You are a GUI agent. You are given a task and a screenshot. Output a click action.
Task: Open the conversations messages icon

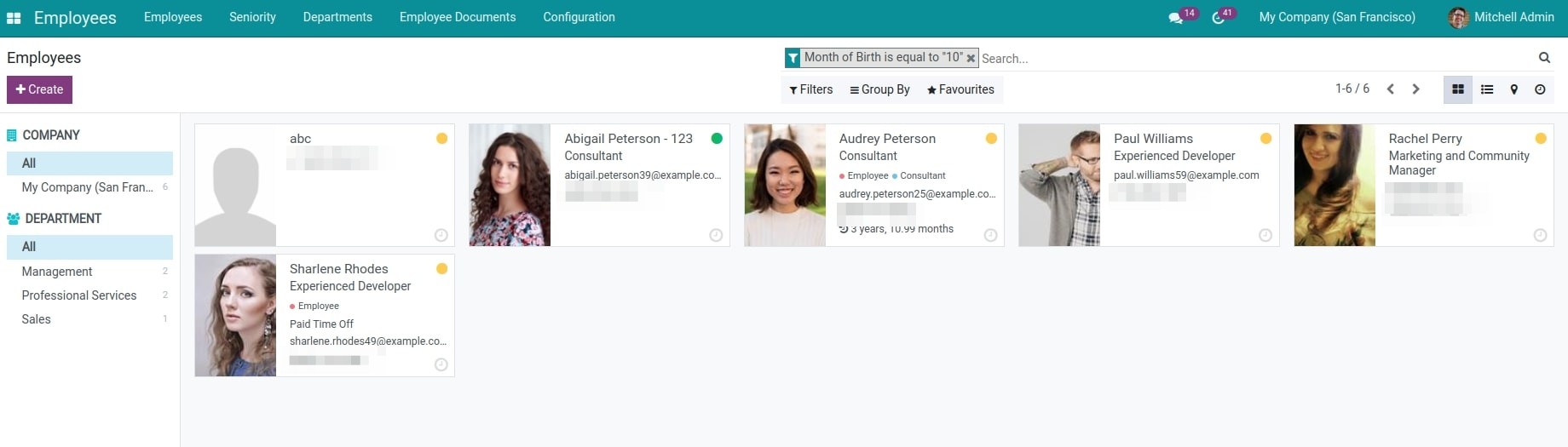tap(1175, 18)
